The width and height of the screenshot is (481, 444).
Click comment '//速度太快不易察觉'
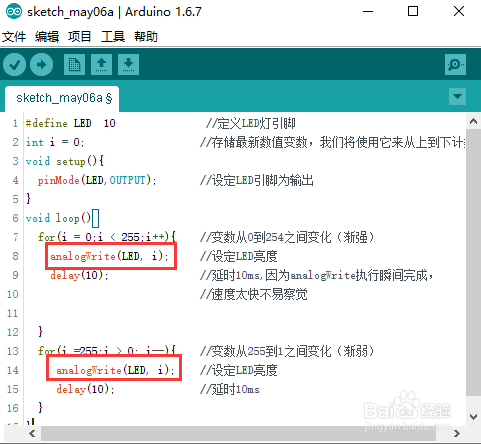pyautogui.click(x=254, y=294)
